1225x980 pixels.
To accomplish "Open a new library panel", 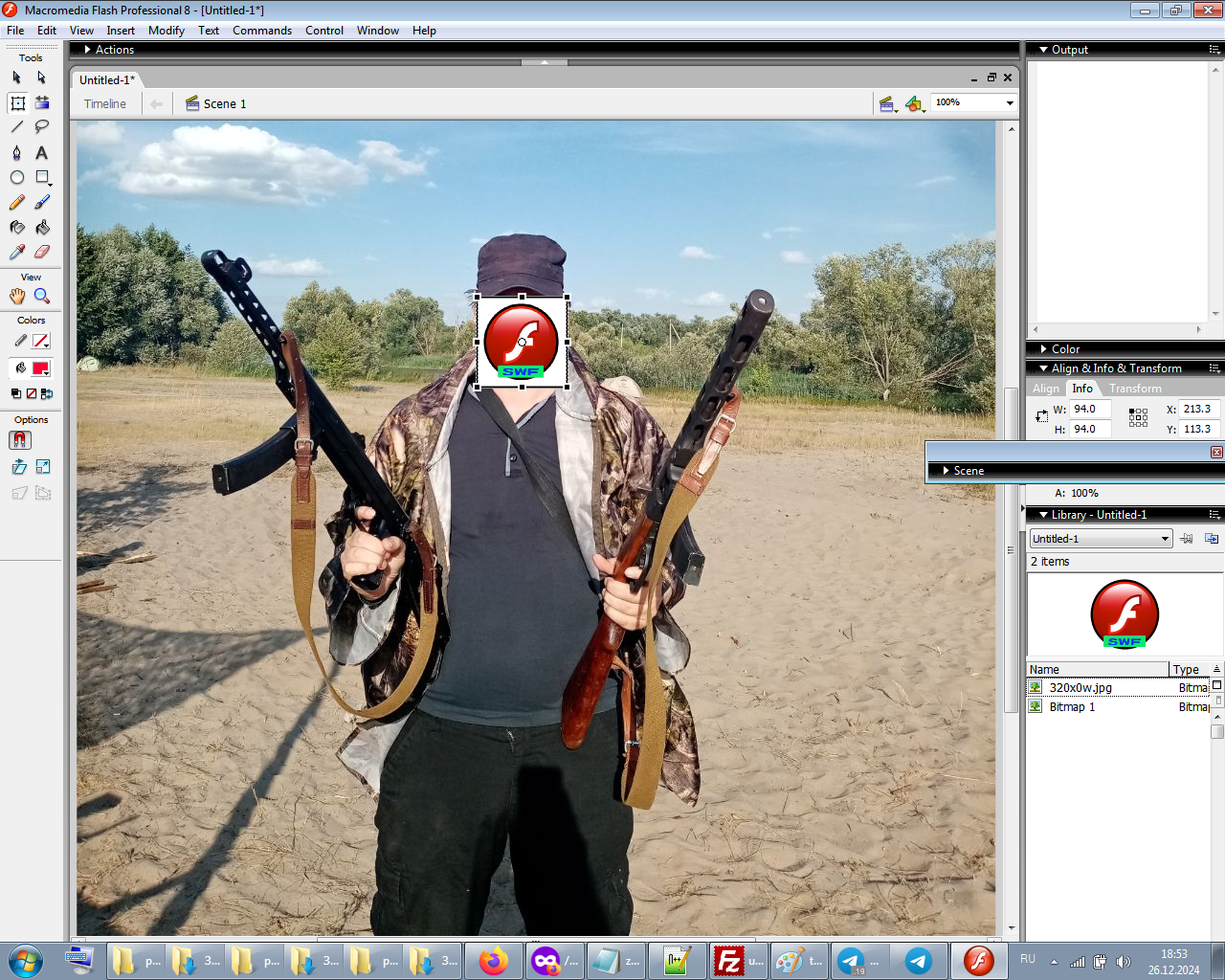I will coord(1212,539).
